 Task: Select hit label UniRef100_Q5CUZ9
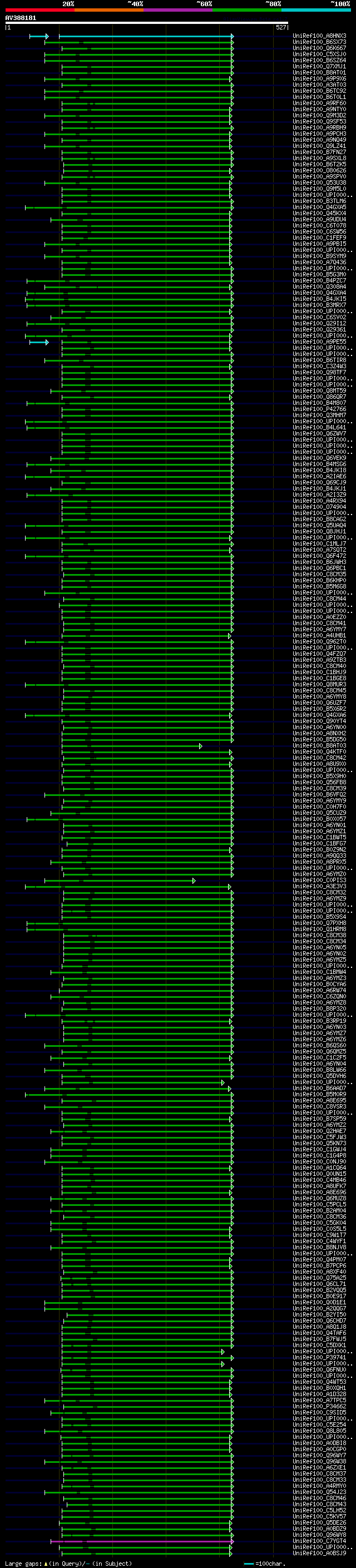(x=319, y=813)
